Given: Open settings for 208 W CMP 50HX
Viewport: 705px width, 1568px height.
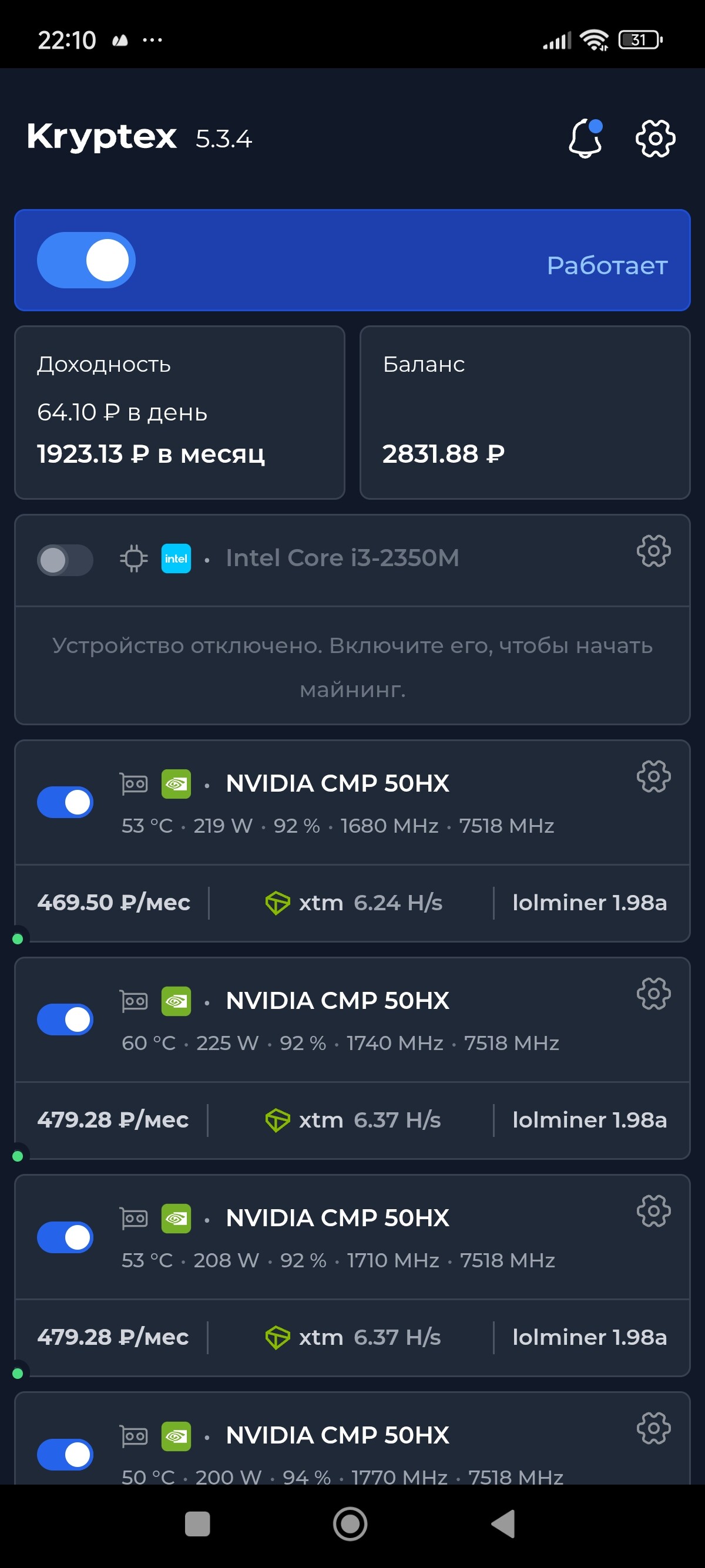Looking at the screenshot, I should tap(653, 1210).
